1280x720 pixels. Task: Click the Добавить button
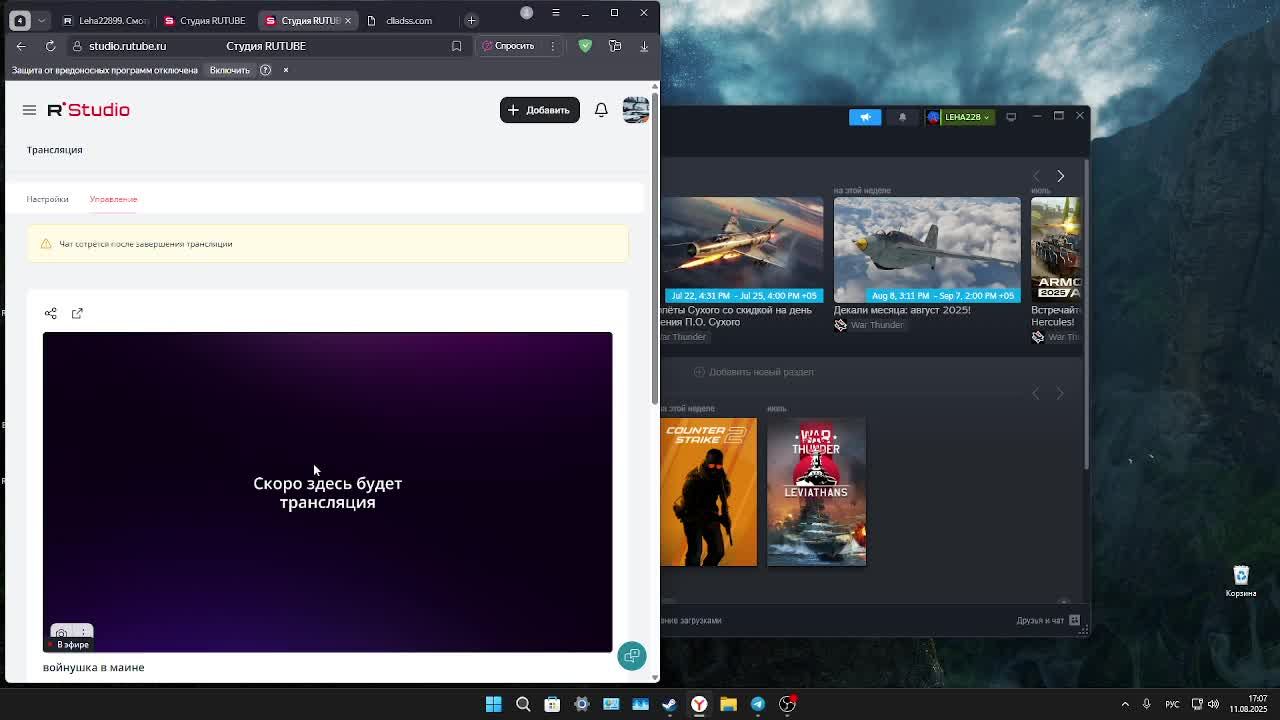click(540, 110)
